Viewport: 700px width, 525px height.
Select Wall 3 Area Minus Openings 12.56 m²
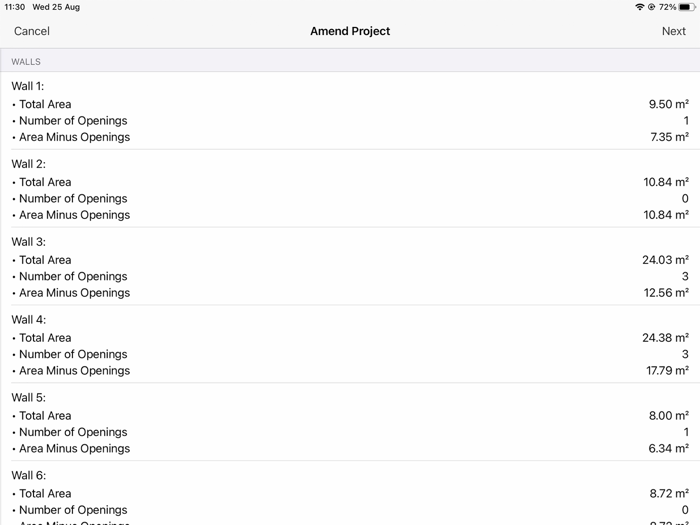pyautogui.click(x=666, y=293)
